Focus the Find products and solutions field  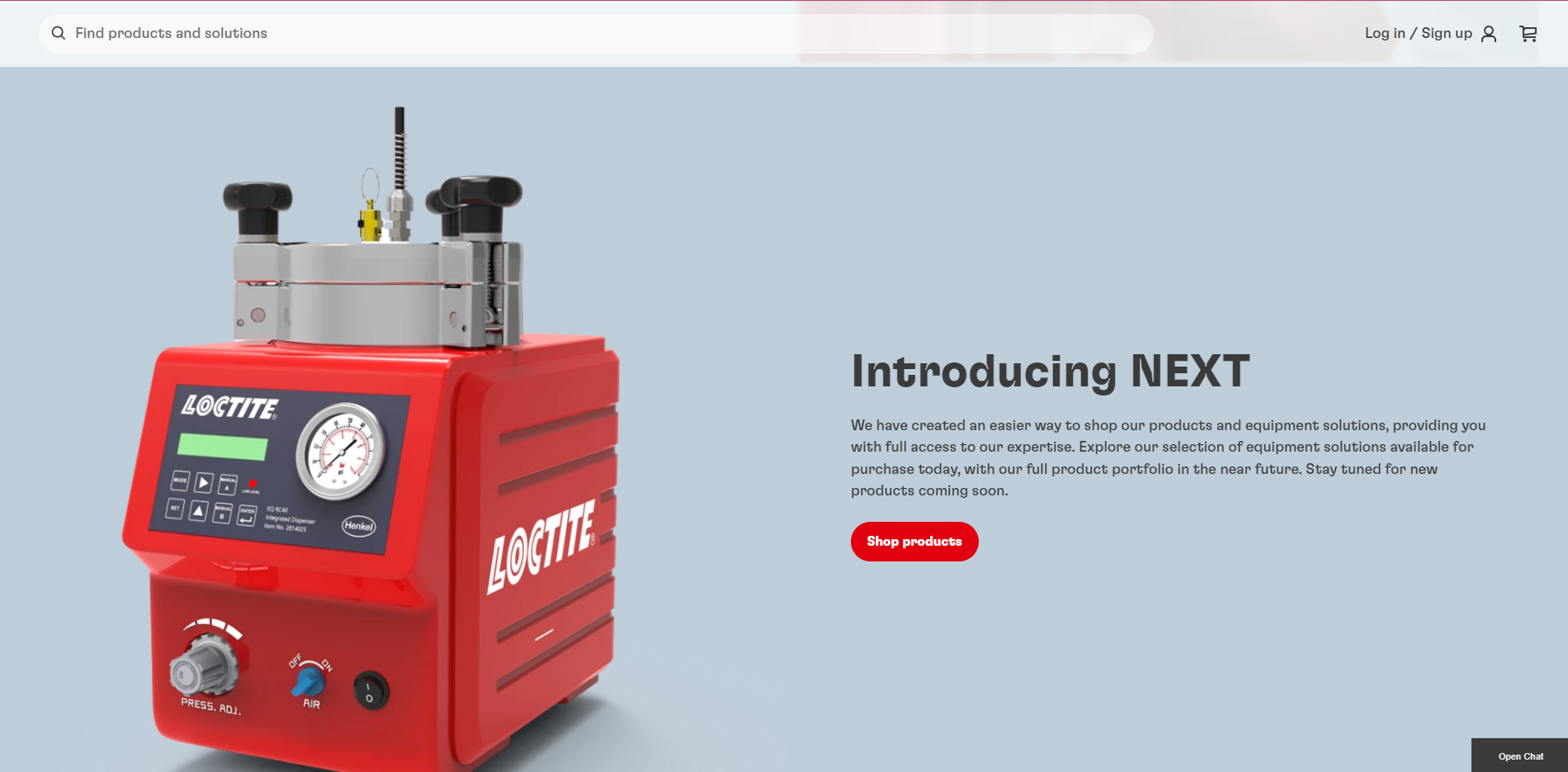coord(596,34)
